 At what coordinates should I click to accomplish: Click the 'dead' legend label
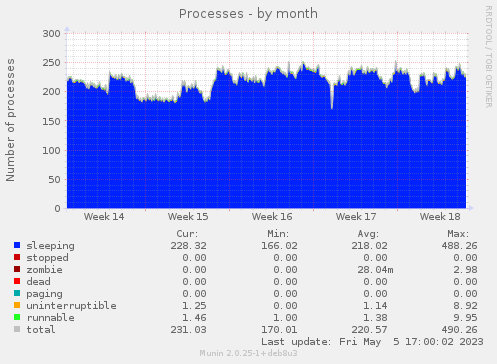click(x=38, y=281)
